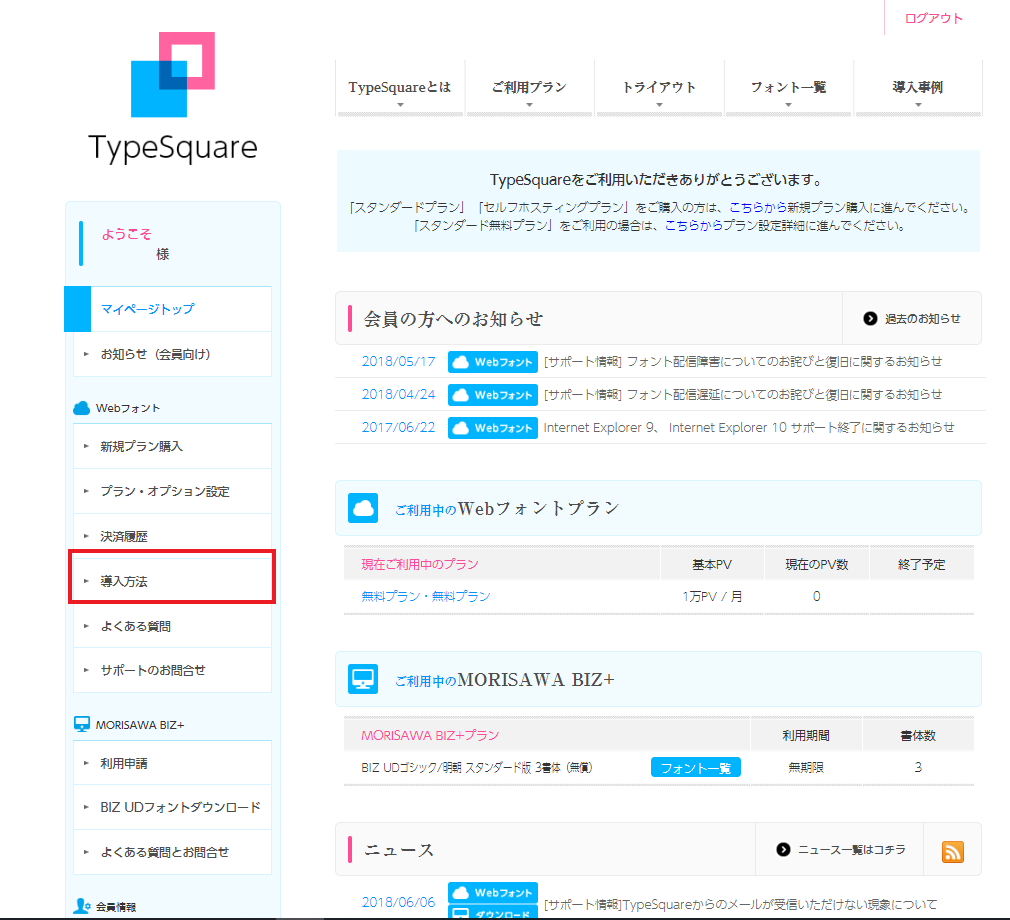Screen dimensions: 1010x920
Task: Click the BIZ UDゴシック/明朝 スタンダード版 plan text
Action: coord(477,767)
